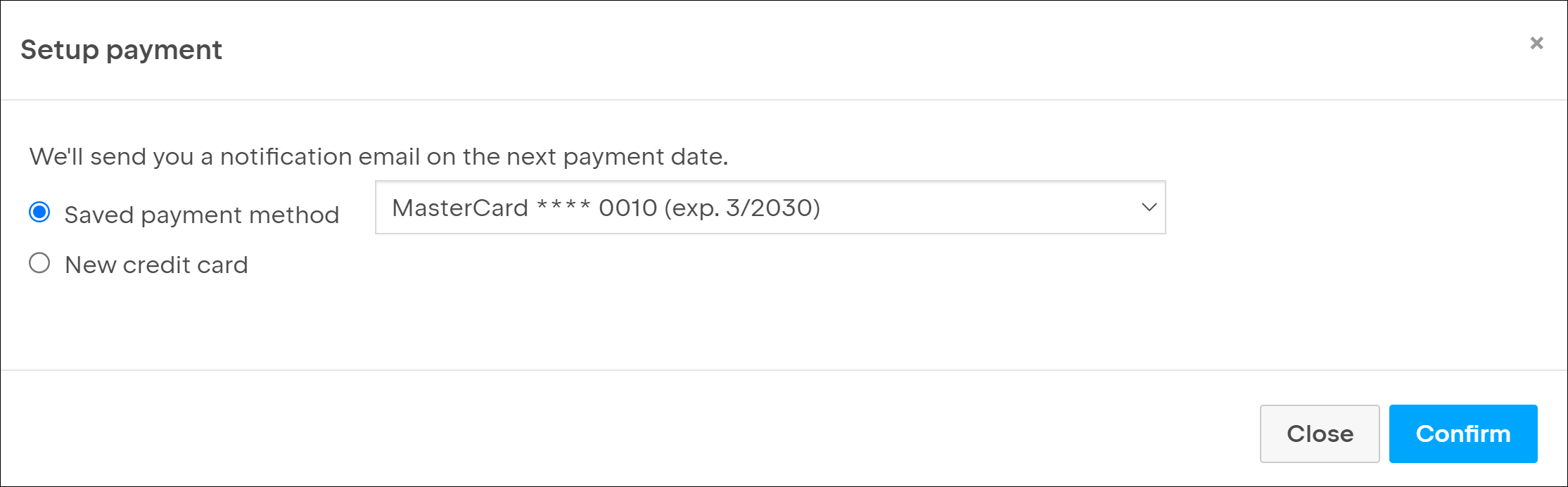The width and height of the screenshot is (1568, 487).
Task: Click the filled blue radio circle
Action: click(39, 213)
